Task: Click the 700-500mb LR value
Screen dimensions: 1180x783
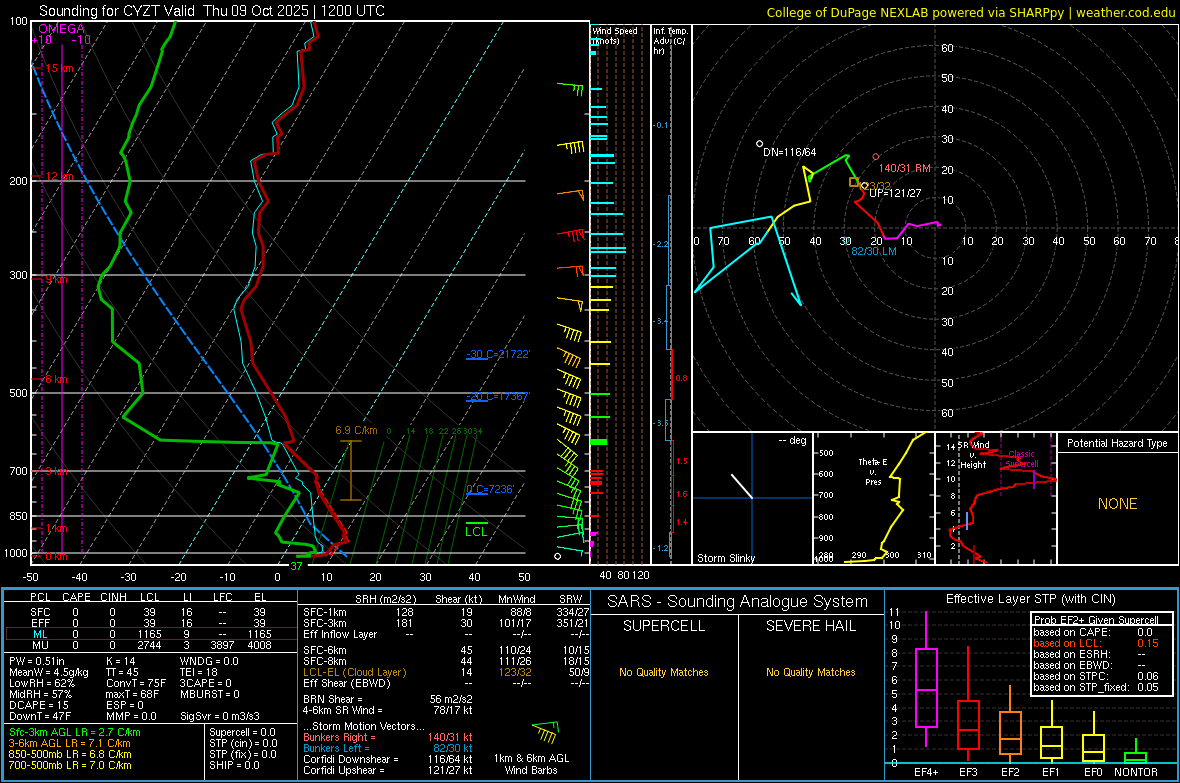Action: click(70, 765)
